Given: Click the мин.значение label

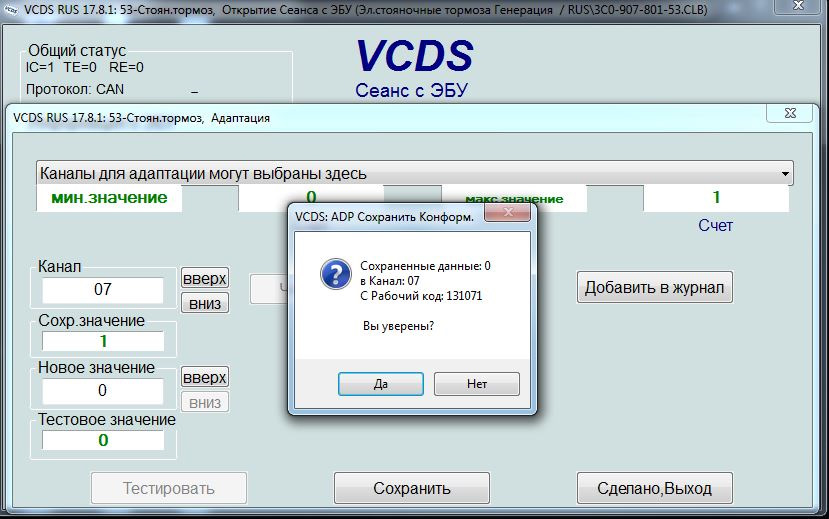Looking at the screenshot, I should coord(109,198).
